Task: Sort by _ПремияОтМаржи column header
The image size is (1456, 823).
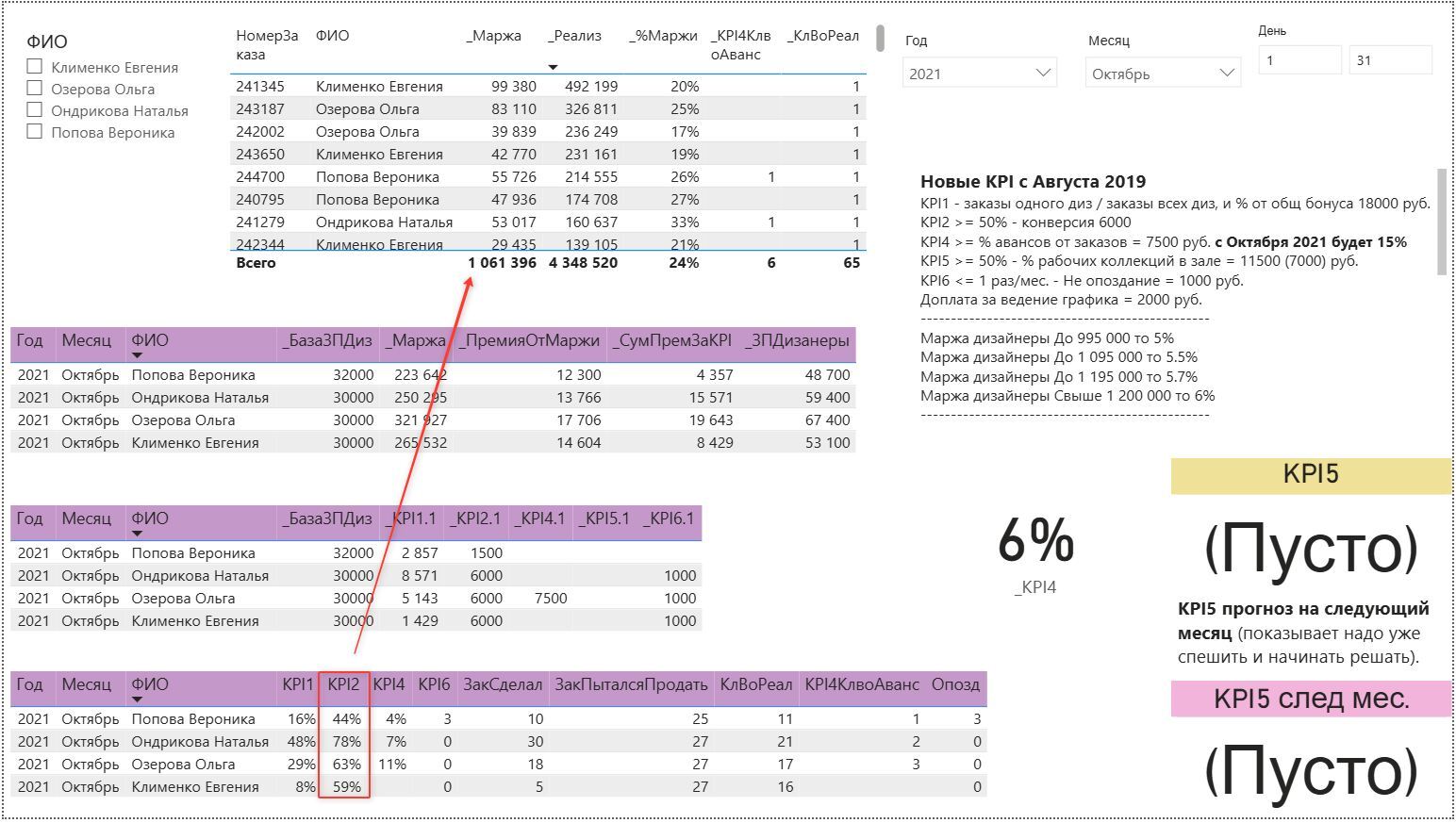Action: (x=529, y=340)
